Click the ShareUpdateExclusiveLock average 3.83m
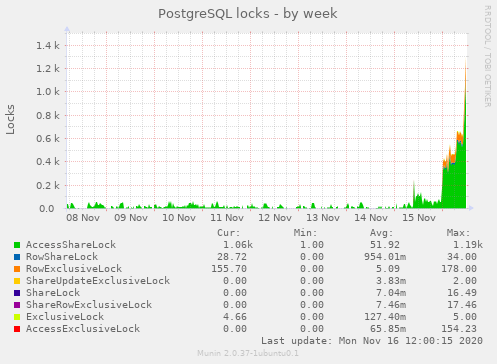The height and width of the screenshot is (364, 497). click(391, 281)
